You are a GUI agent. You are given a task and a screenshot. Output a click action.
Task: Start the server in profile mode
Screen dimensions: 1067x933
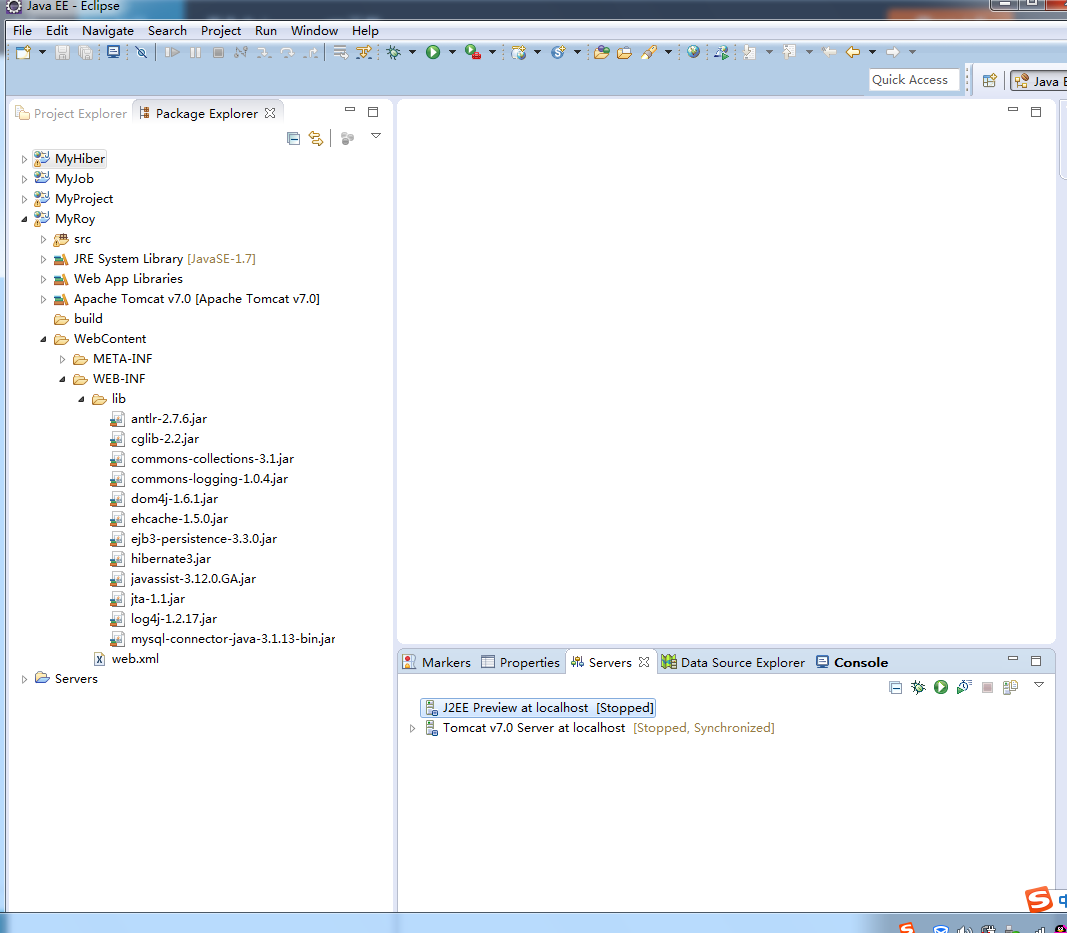[964, 687]
